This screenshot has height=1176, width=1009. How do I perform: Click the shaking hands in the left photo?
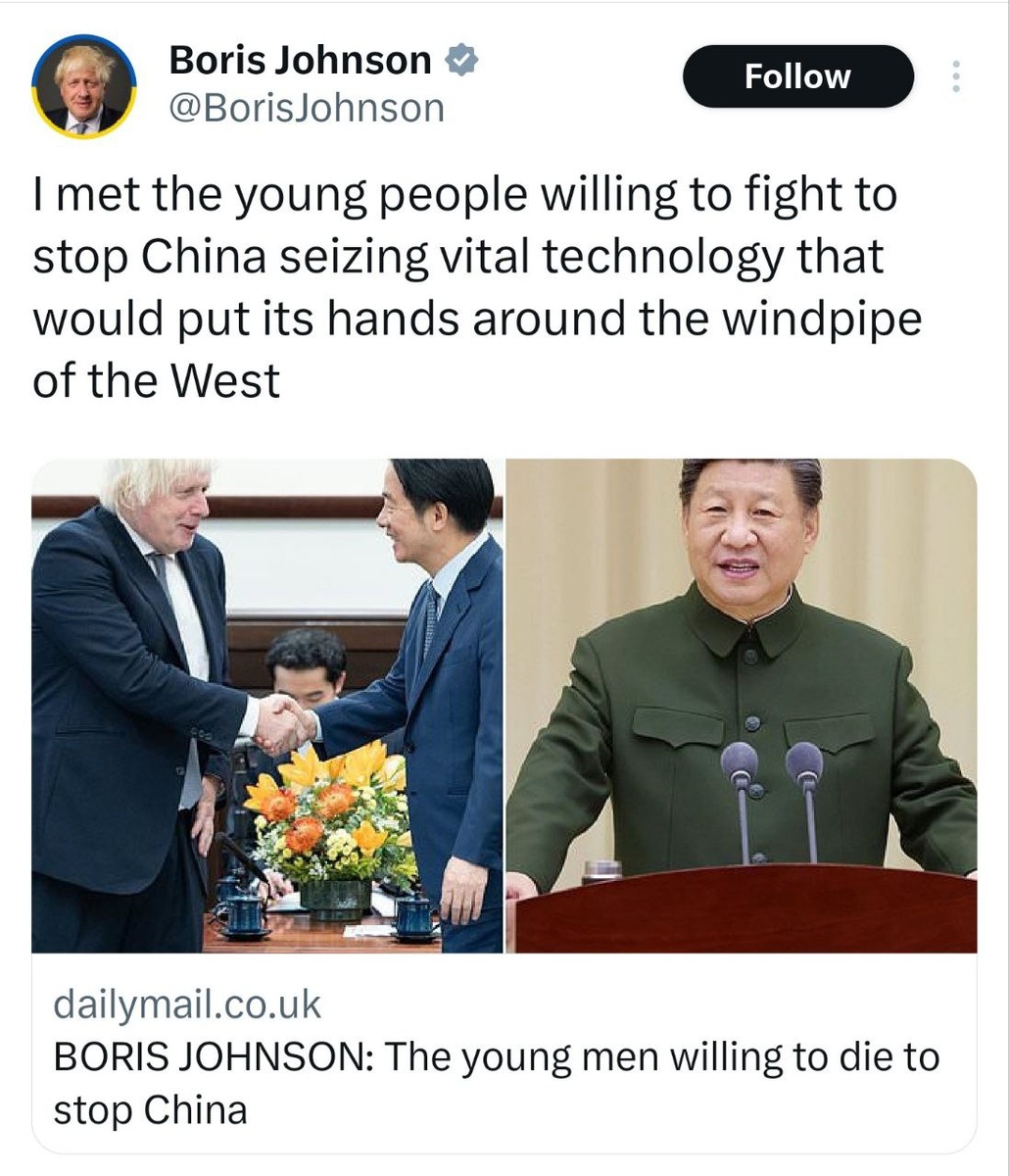click(284, 725)
